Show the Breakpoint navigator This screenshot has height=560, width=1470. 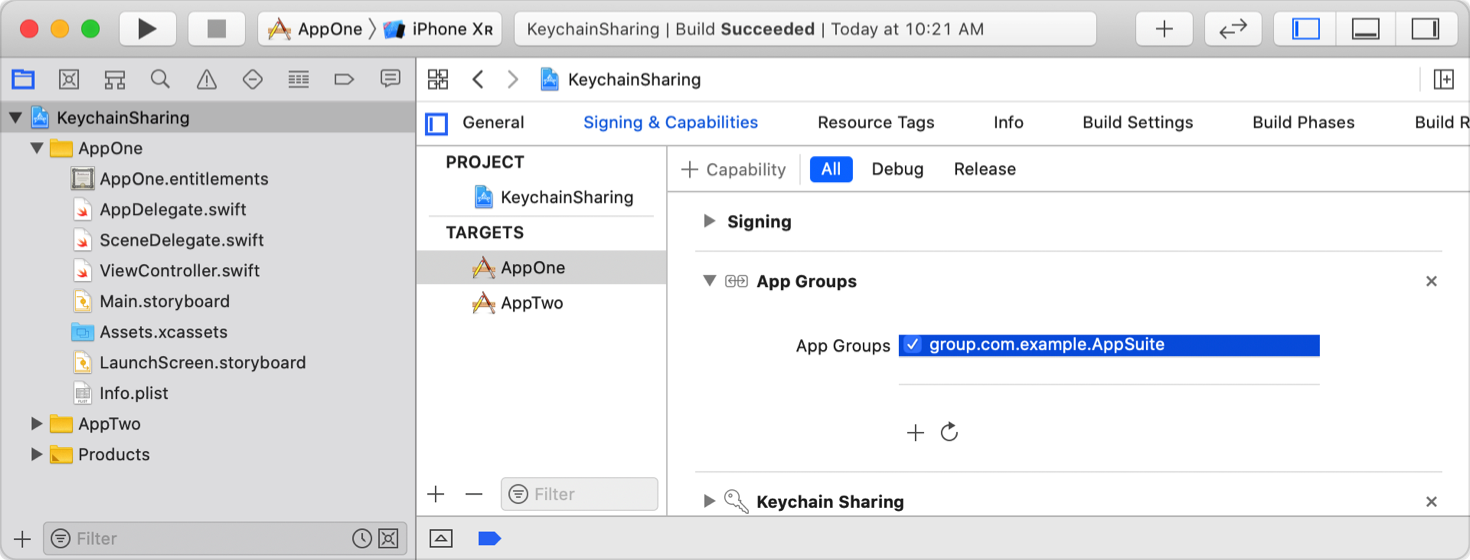344,79
